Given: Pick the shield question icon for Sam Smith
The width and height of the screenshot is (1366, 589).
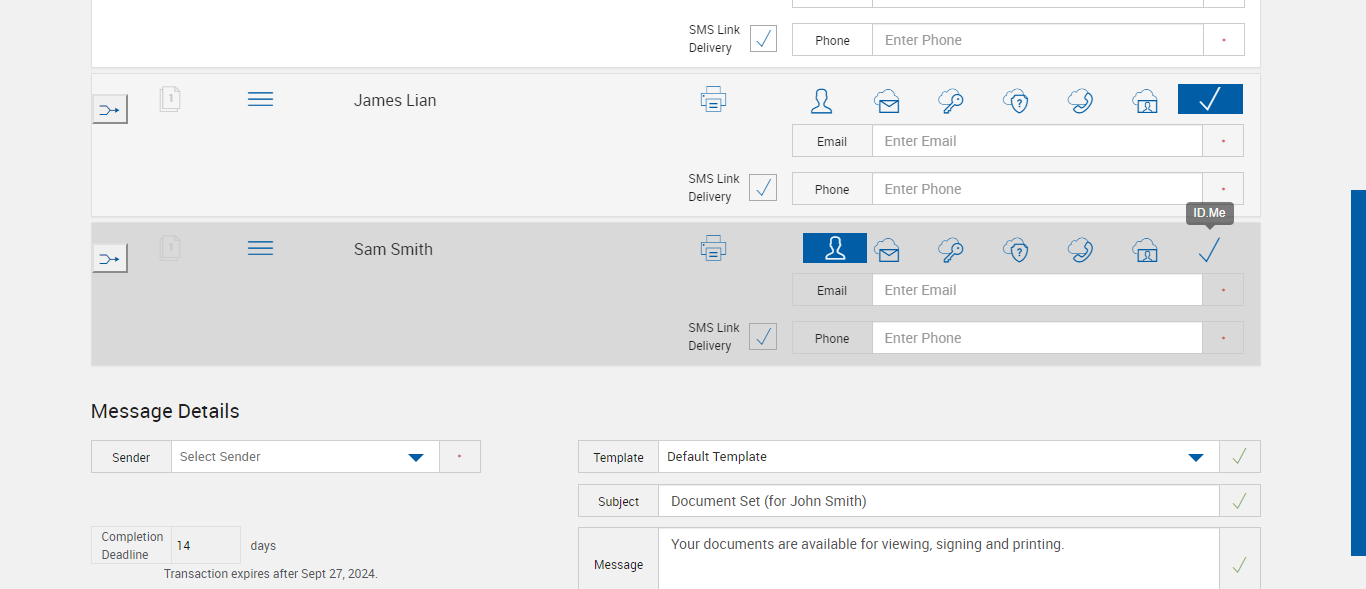Looking at the screenshot, I should pos(1016,250).
